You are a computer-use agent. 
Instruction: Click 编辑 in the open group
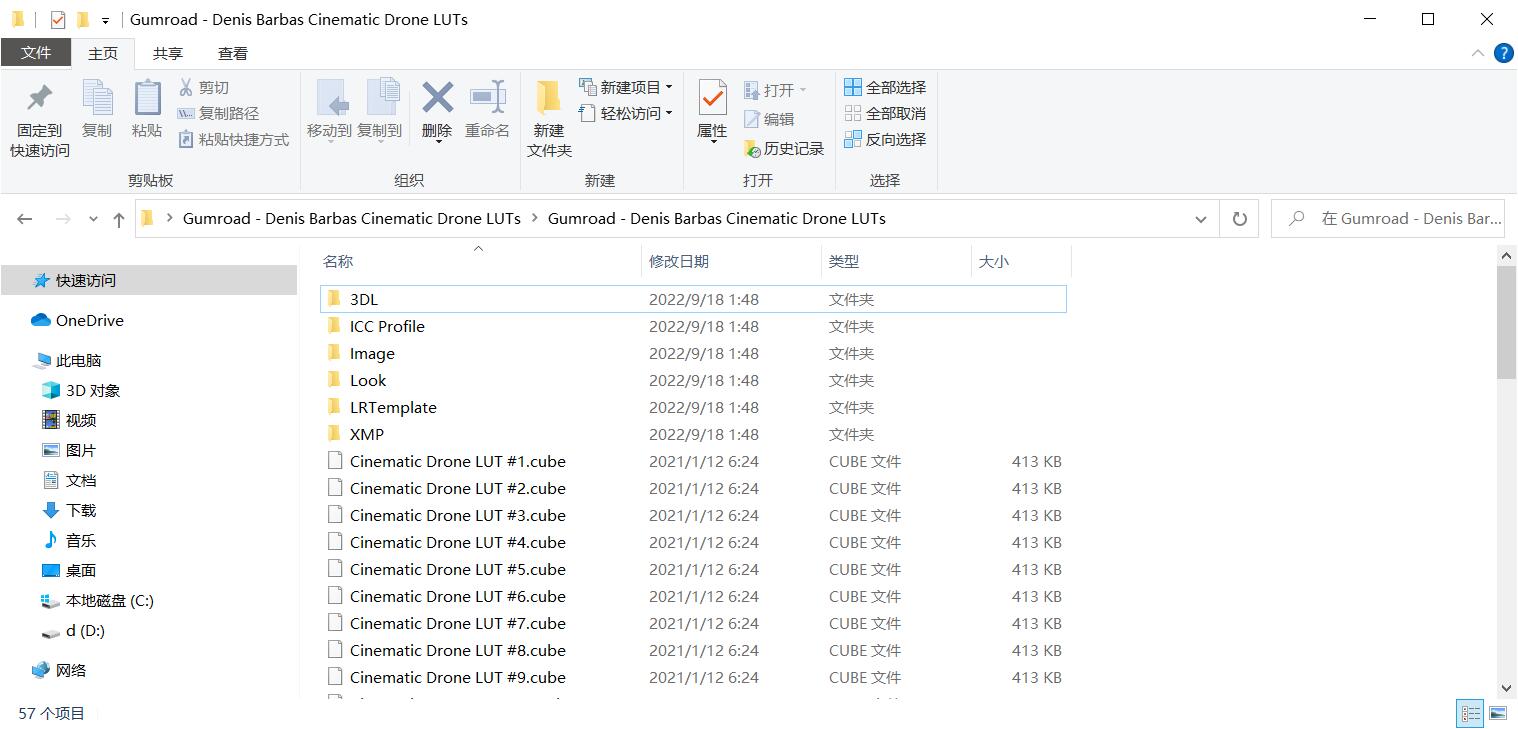point(769,119)
